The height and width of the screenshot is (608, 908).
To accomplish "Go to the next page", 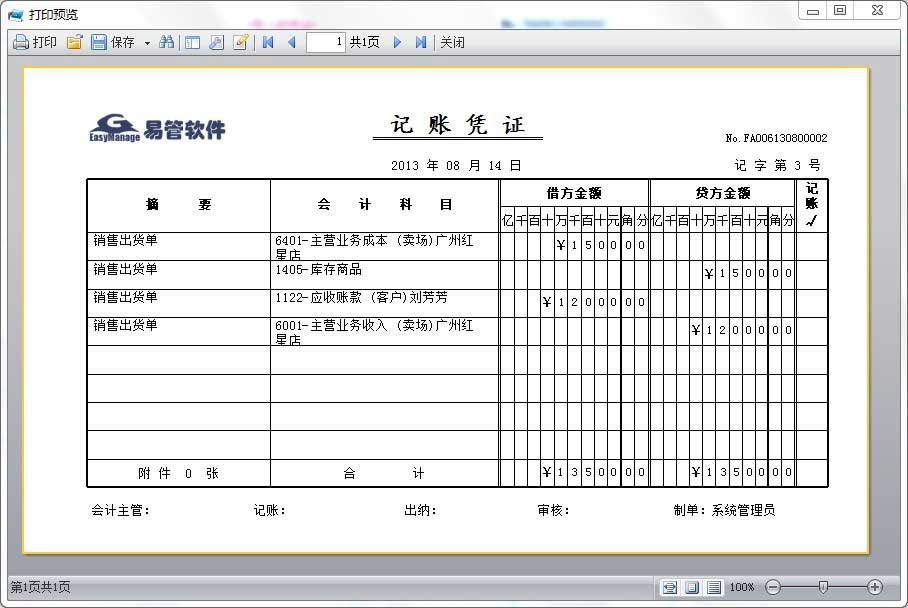I will coord(397,42).
